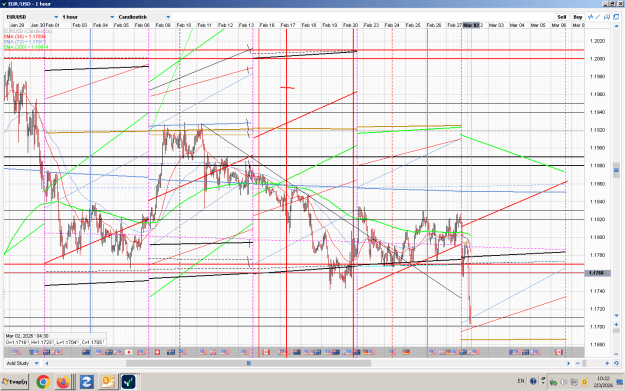
Task: Click the lone Germany flag event below Feb 24
Action: point(406,352)
